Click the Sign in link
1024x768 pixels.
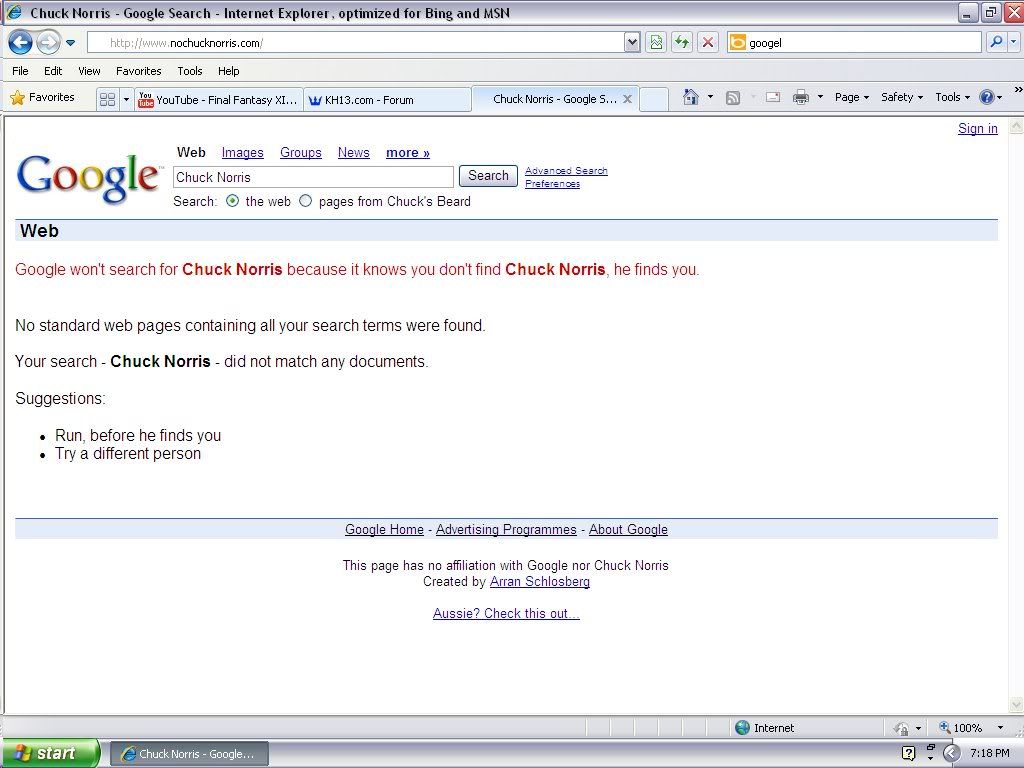(977, 129)
